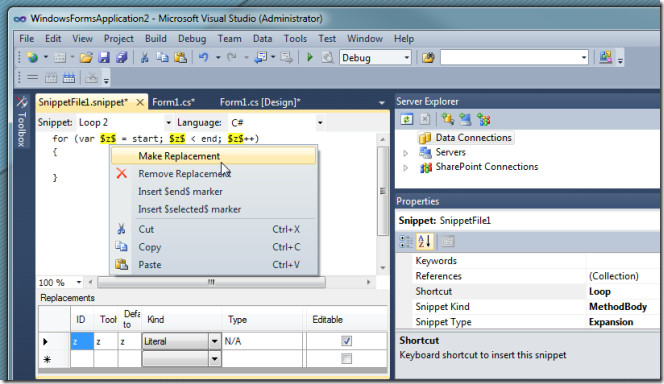Click the Cut icon in context menu

point(122,229)
